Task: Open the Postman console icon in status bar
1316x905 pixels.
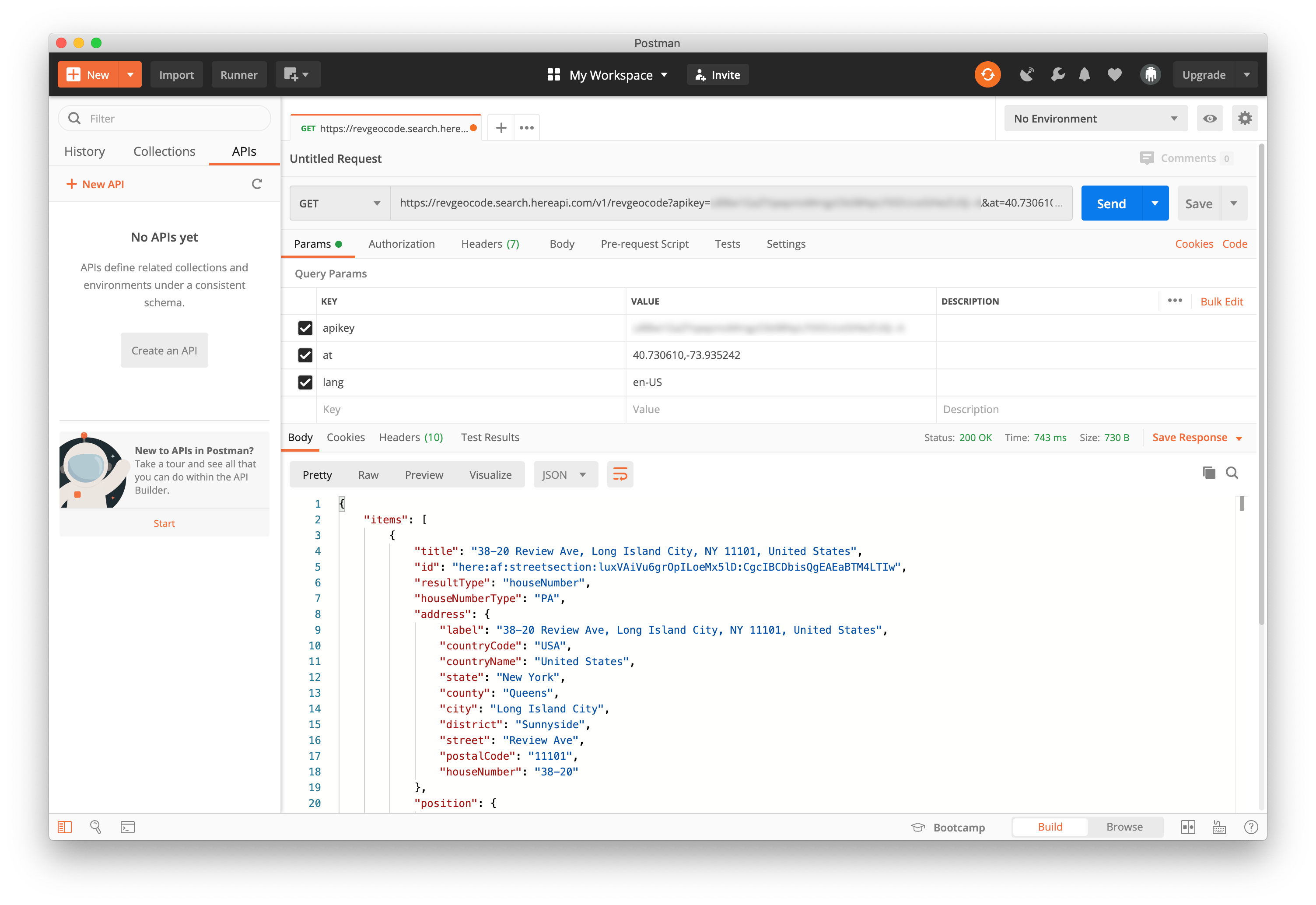Action: coord(127,827)
